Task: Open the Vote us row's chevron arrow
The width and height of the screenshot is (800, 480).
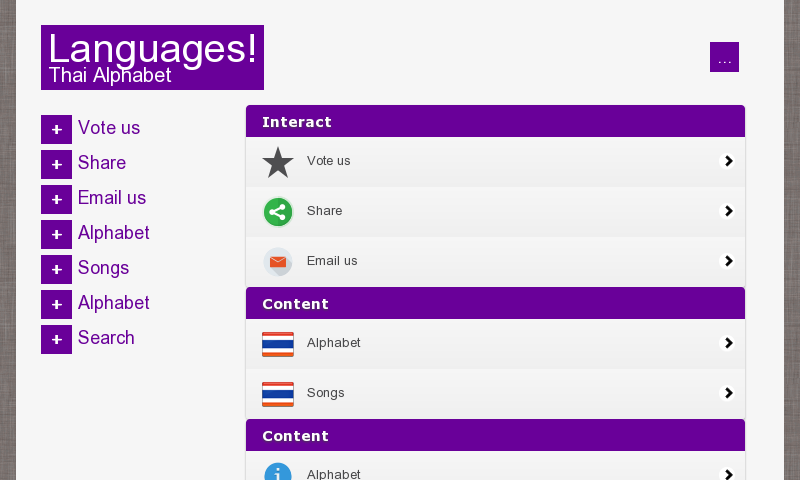Action: [728, 161]
